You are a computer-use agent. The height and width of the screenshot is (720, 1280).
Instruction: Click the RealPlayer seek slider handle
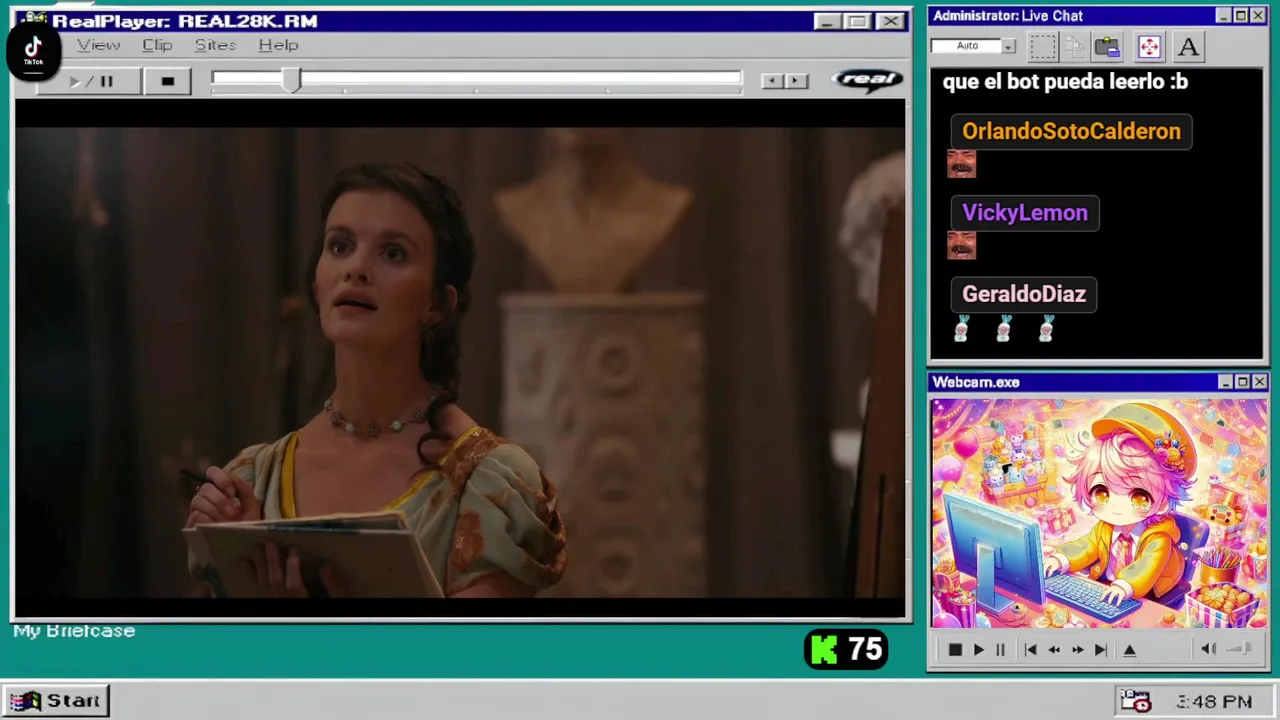coord(290,82)
